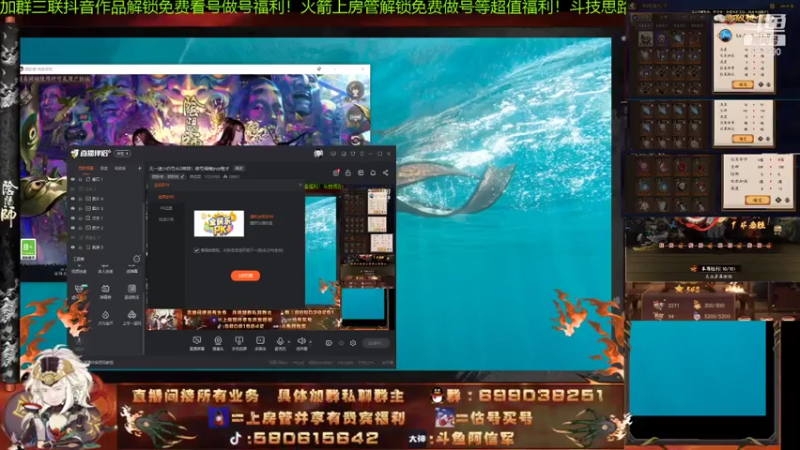
Task: Open the toolbox circular manage icon
Action: (137, 259)
